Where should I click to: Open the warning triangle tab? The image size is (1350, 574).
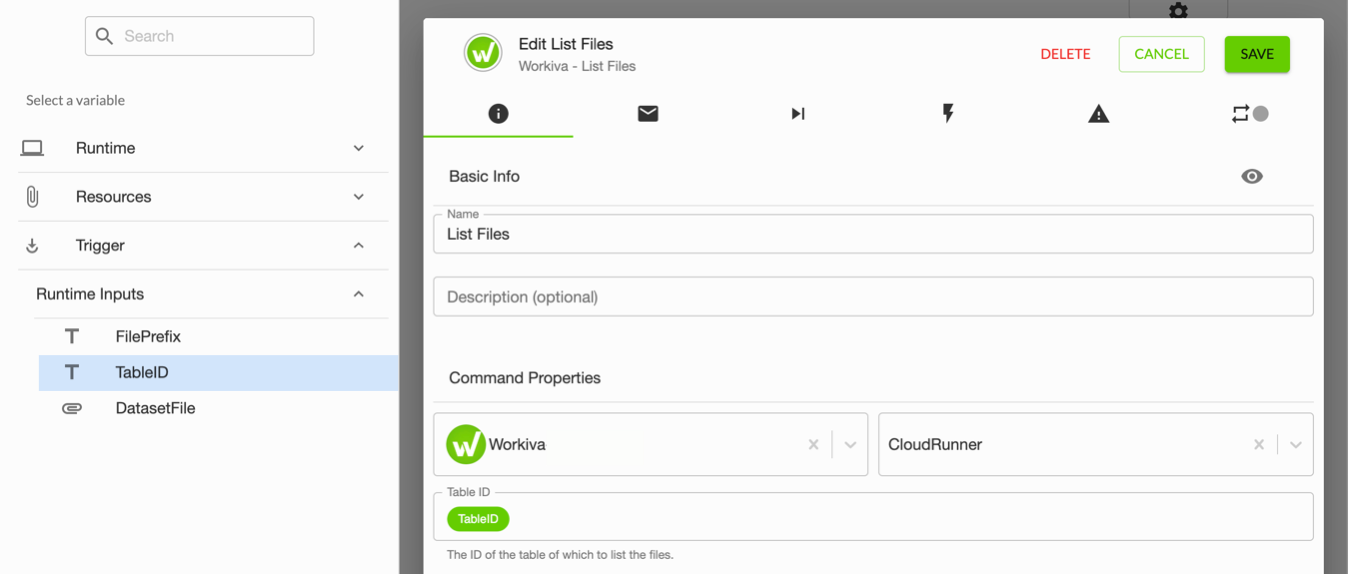[x=1098, y=114]
